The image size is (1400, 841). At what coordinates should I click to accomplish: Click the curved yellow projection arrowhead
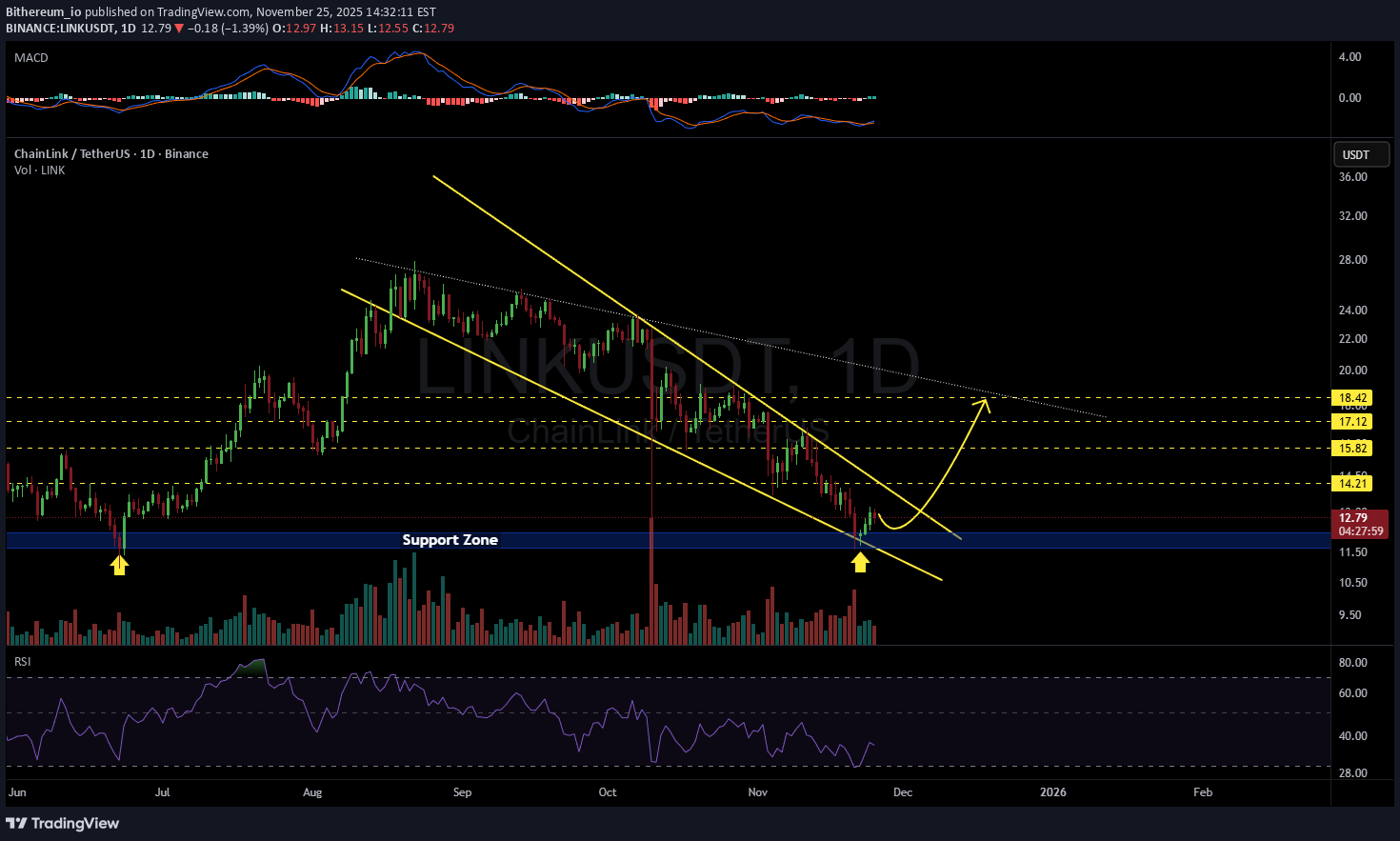point(985,404)
